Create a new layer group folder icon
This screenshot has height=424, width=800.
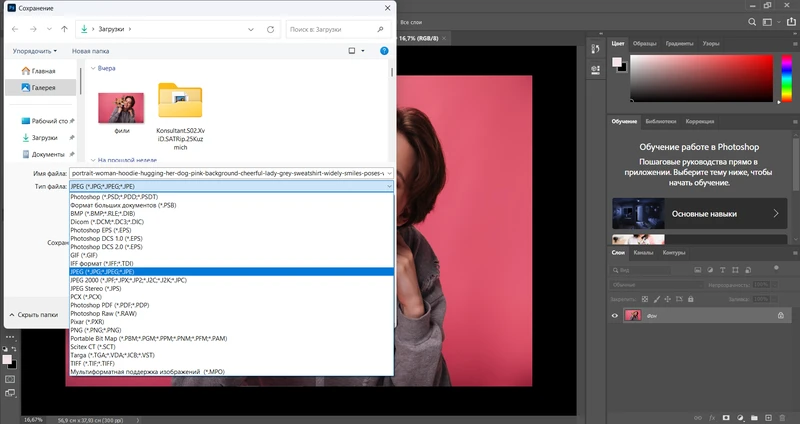click(756, 415)
